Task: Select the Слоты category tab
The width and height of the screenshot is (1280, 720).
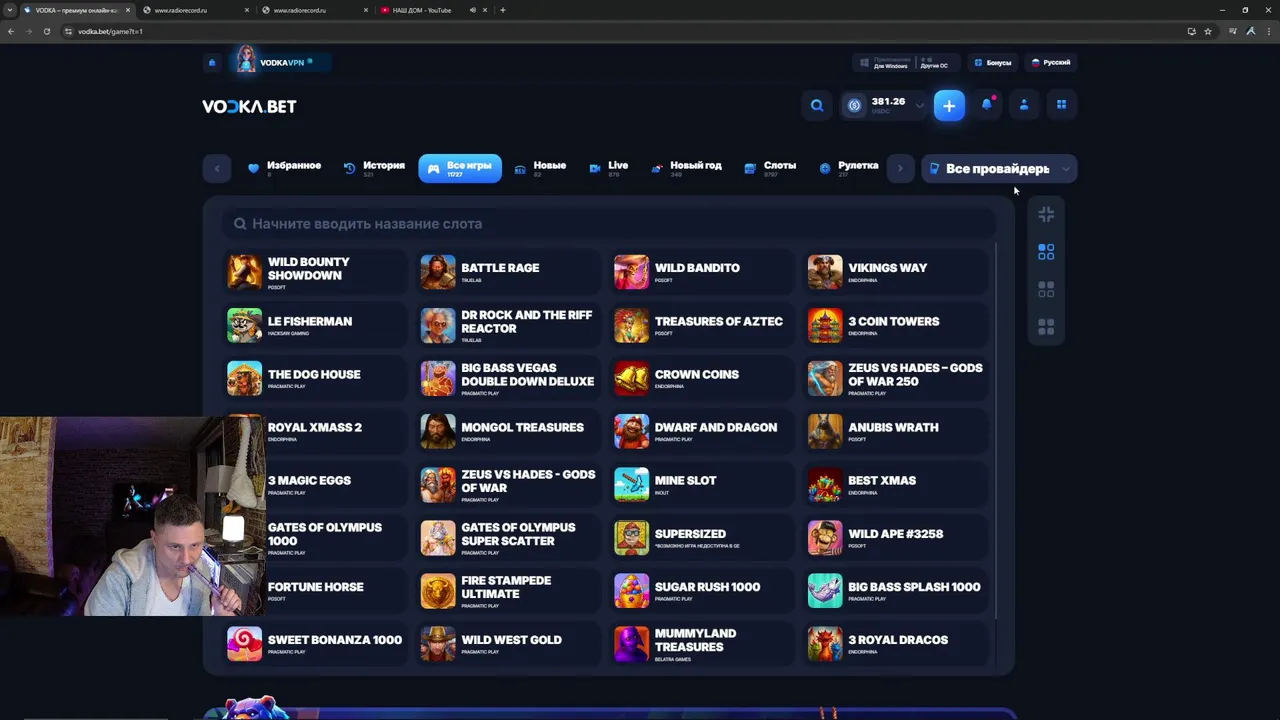Action: tap(770, 168)
